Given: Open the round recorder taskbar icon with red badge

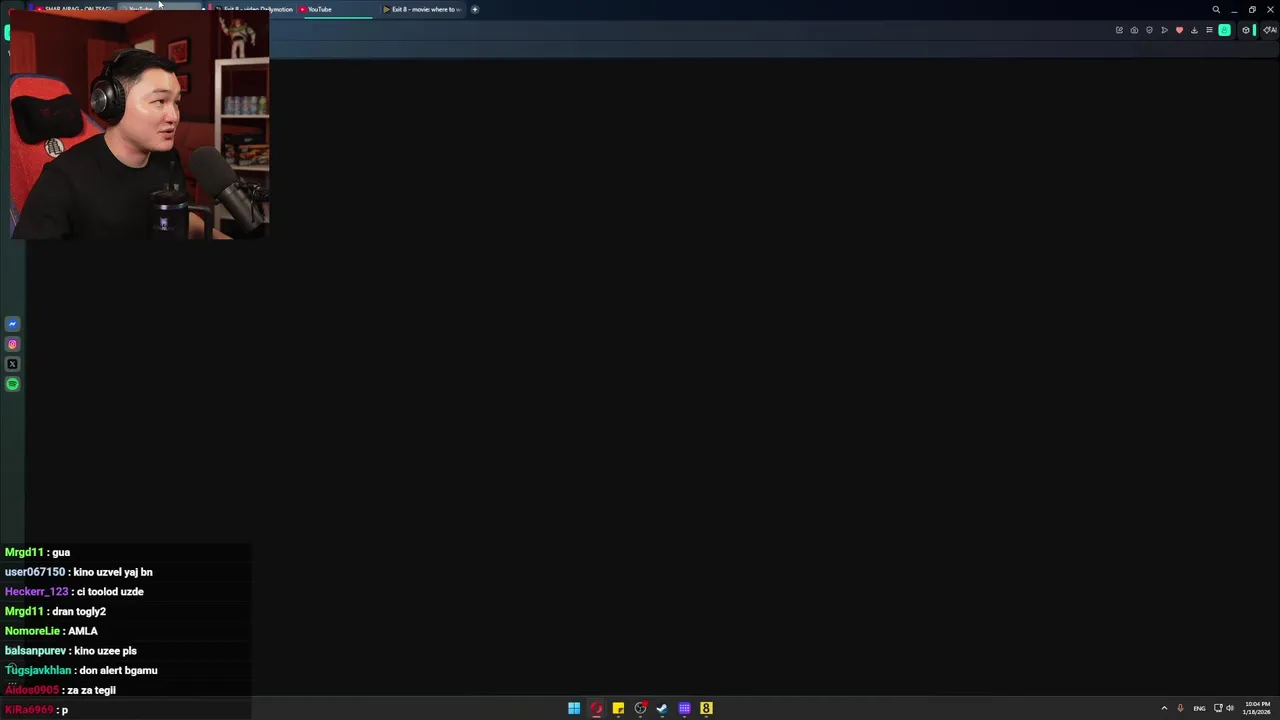Looking at the screenshot, I should (x=640, y=708).
